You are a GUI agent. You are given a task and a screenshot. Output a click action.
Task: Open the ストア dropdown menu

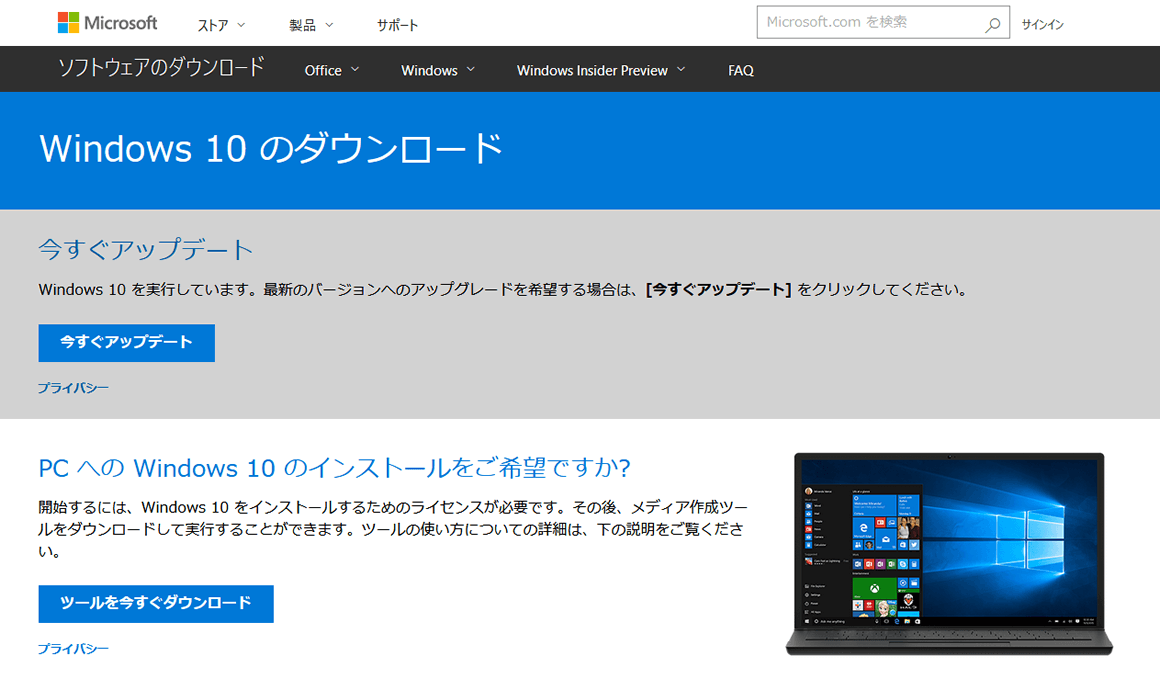[x=213, y=22]
